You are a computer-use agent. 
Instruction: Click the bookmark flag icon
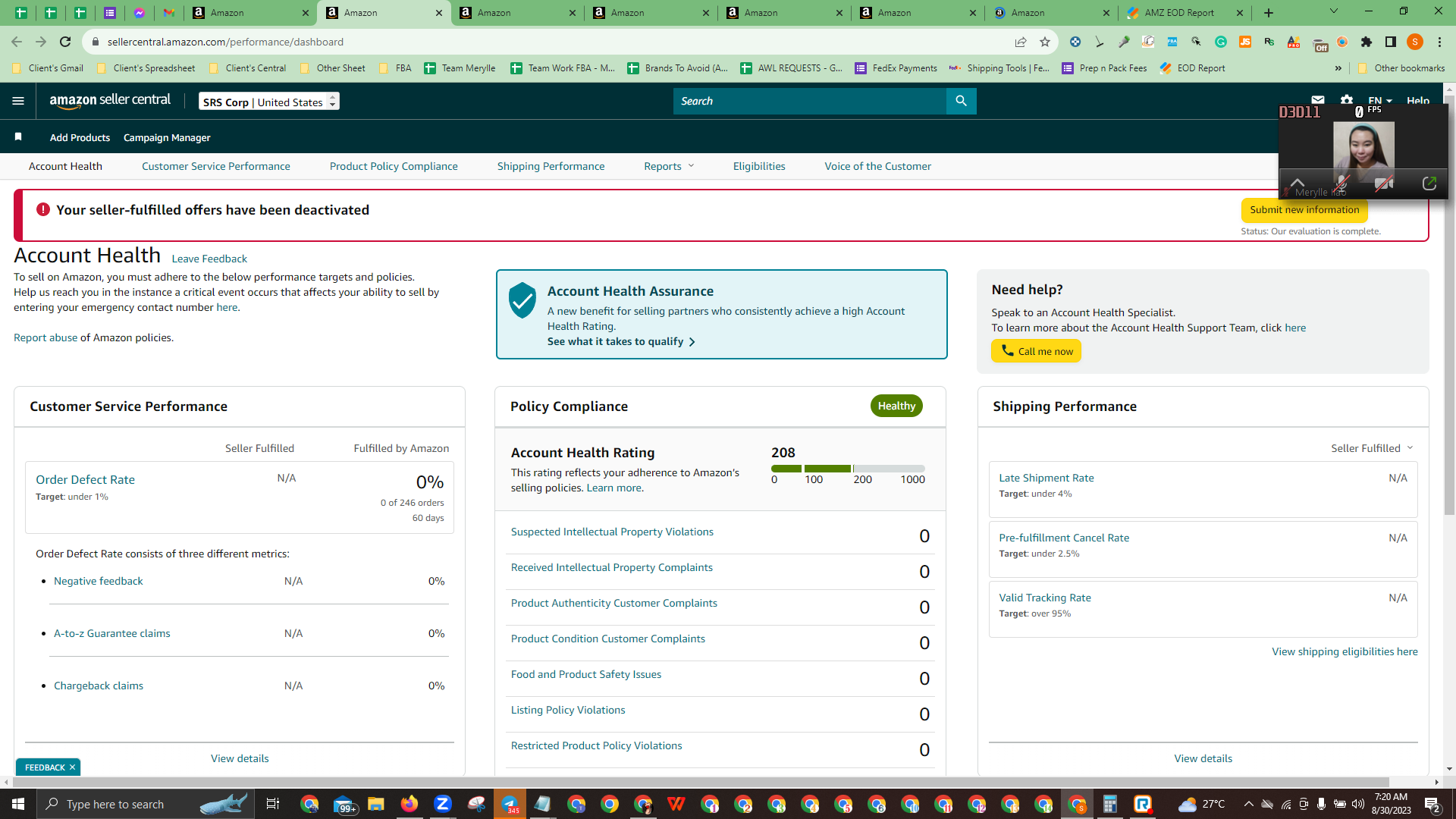18,137
